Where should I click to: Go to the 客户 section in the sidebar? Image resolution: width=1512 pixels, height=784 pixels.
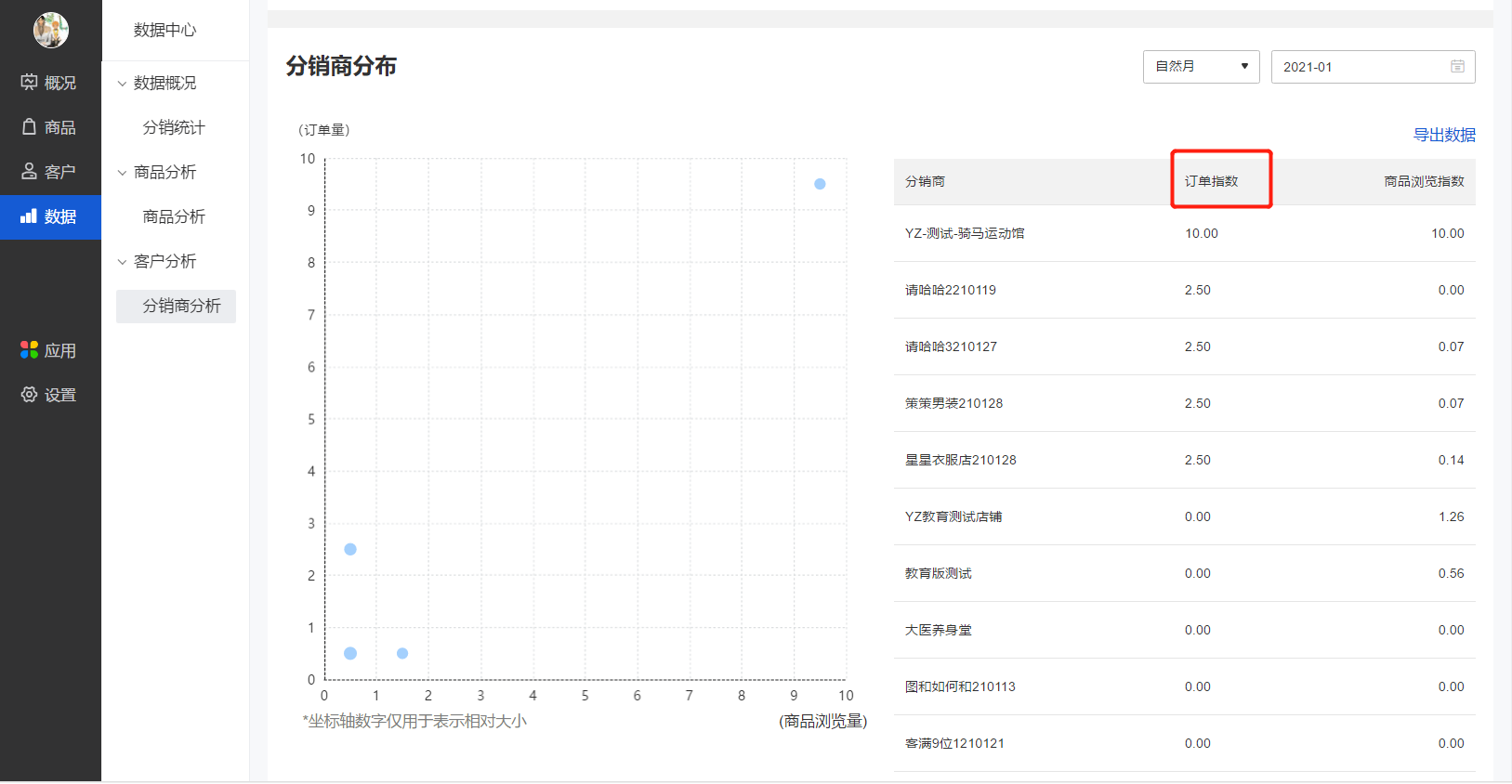coord(50,172)
